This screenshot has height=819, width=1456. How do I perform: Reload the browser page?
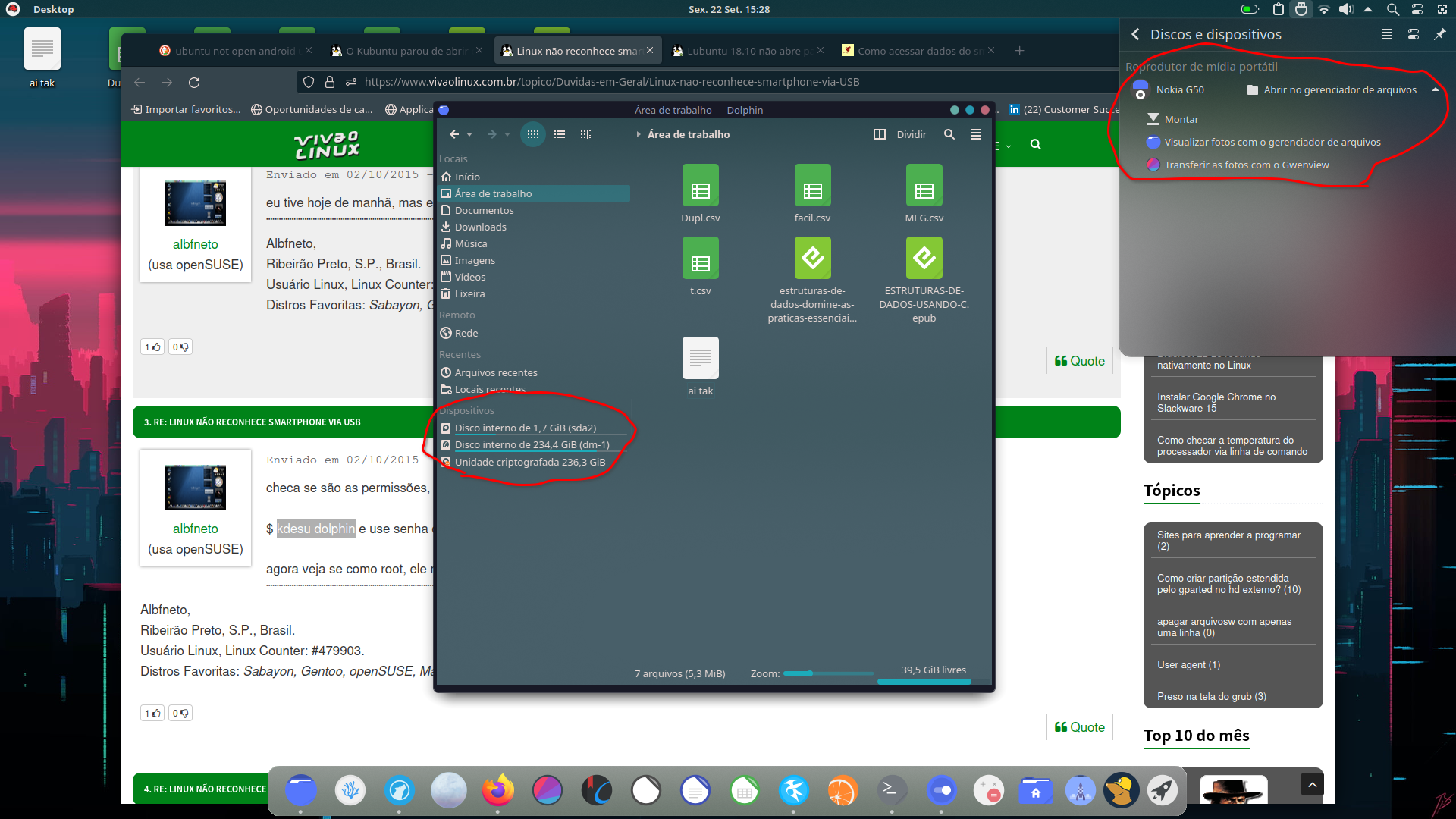(x=194, y=82)
